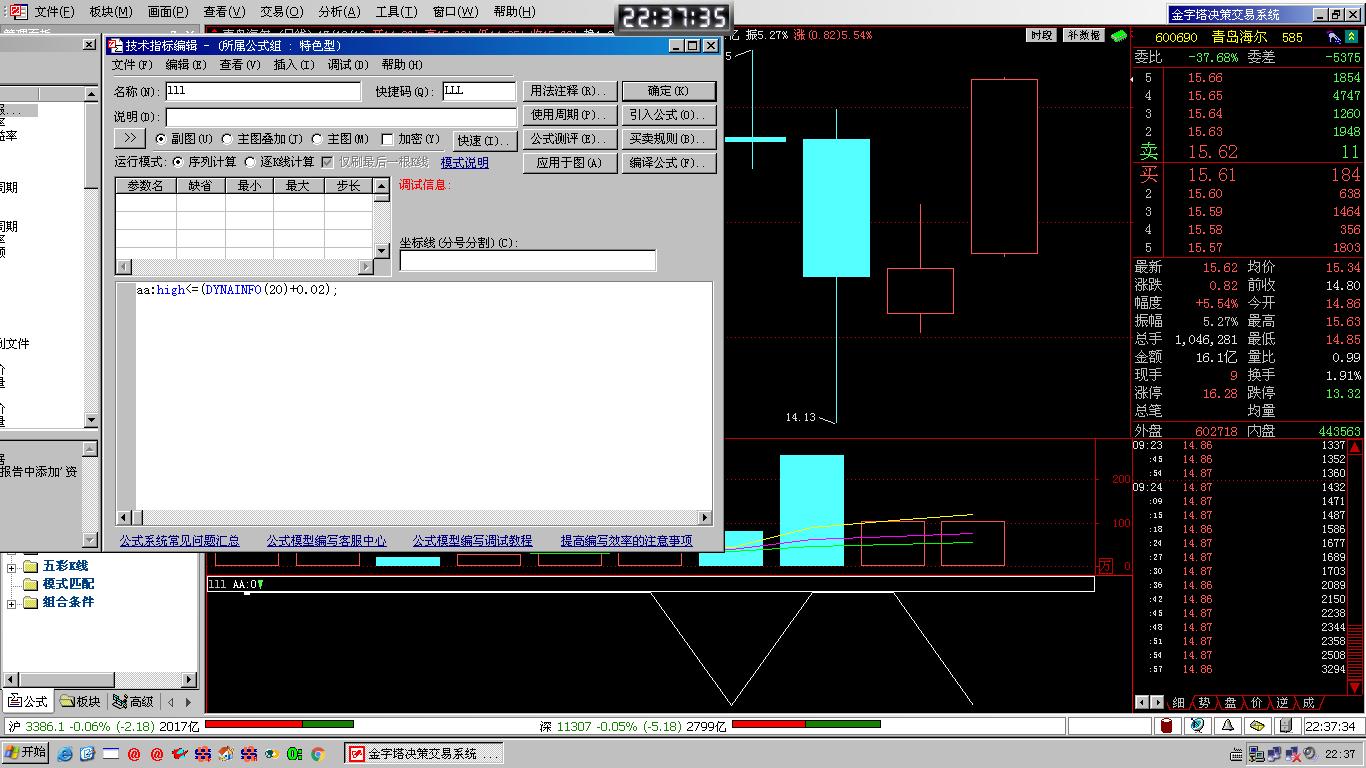Click the >> expand button in editor
Screen dimensions: 1366x768
(130, 138)
